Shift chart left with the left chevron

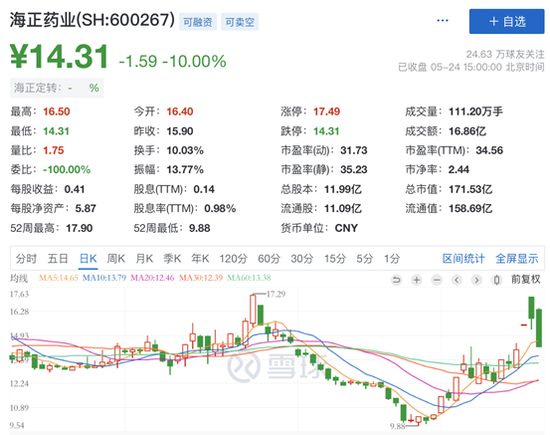[457, 280]
